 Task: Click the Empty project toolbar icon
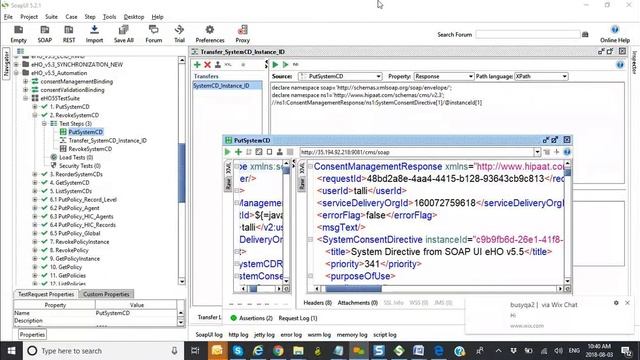18,34
